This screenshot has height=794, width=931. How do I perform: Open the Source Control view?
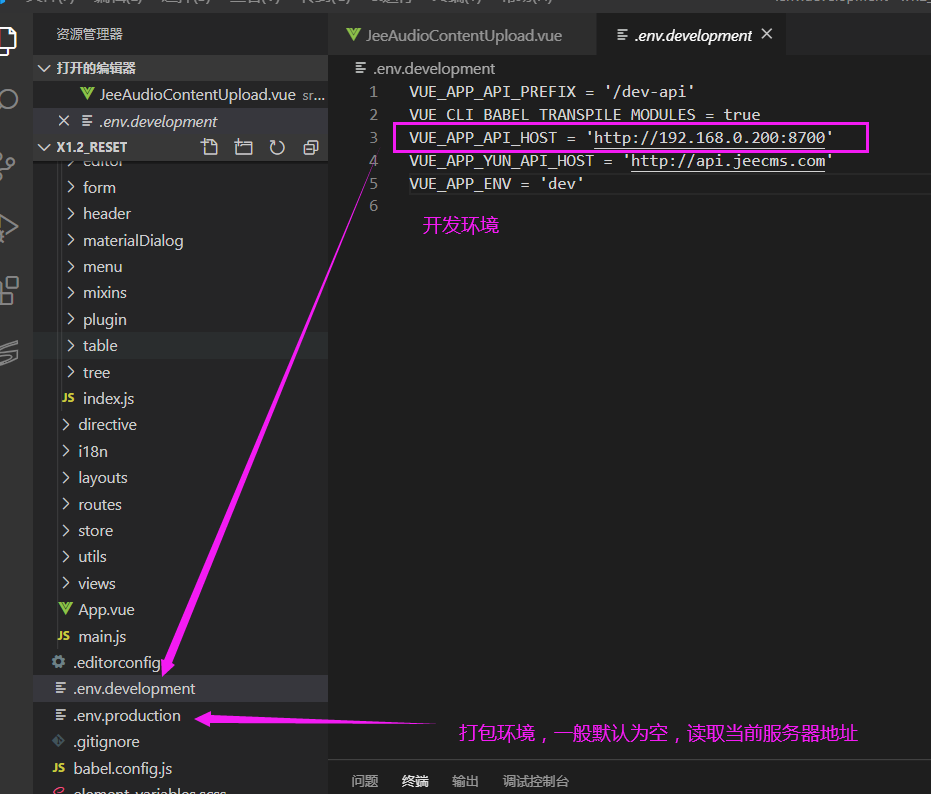click(8, 164)
